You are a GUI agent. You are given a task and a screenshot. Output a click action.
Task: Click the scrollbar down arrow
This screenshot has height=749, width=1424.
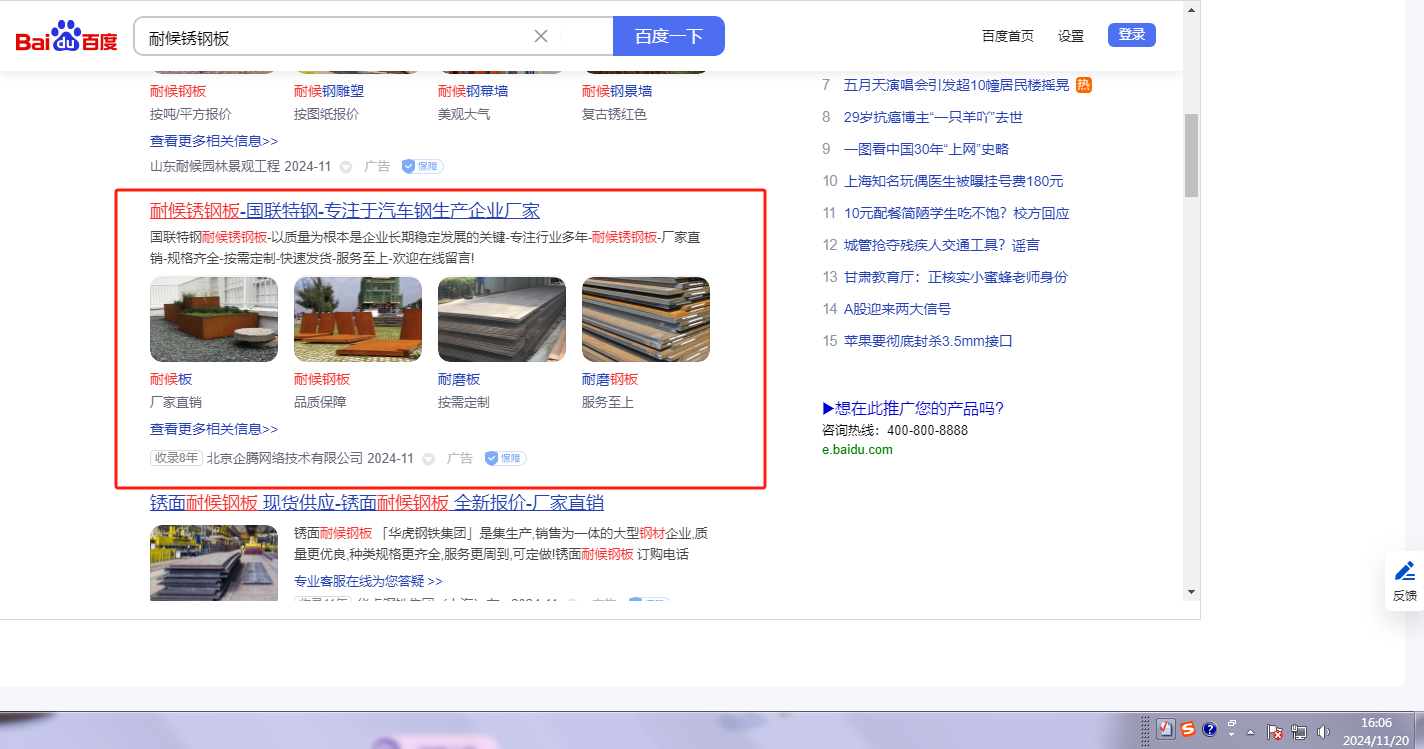[1191, 592]
